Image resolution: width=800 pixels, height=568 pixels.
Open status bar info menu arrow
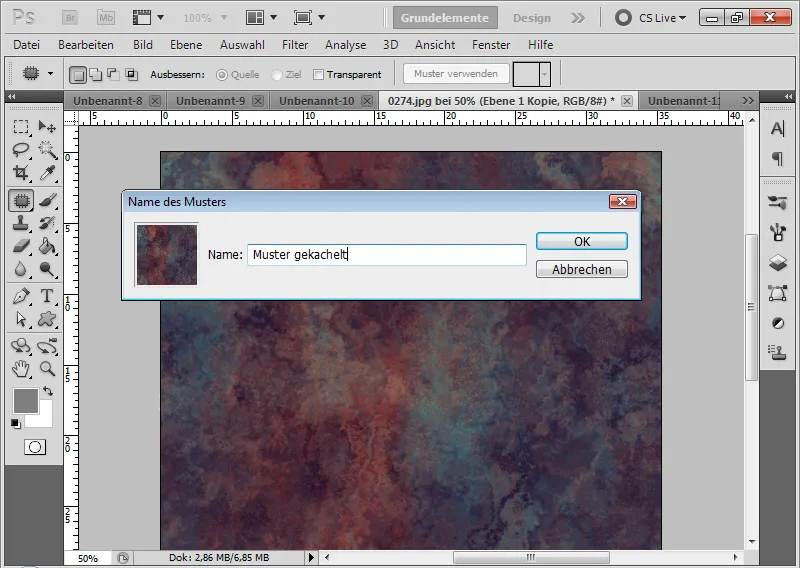[311, 557]
